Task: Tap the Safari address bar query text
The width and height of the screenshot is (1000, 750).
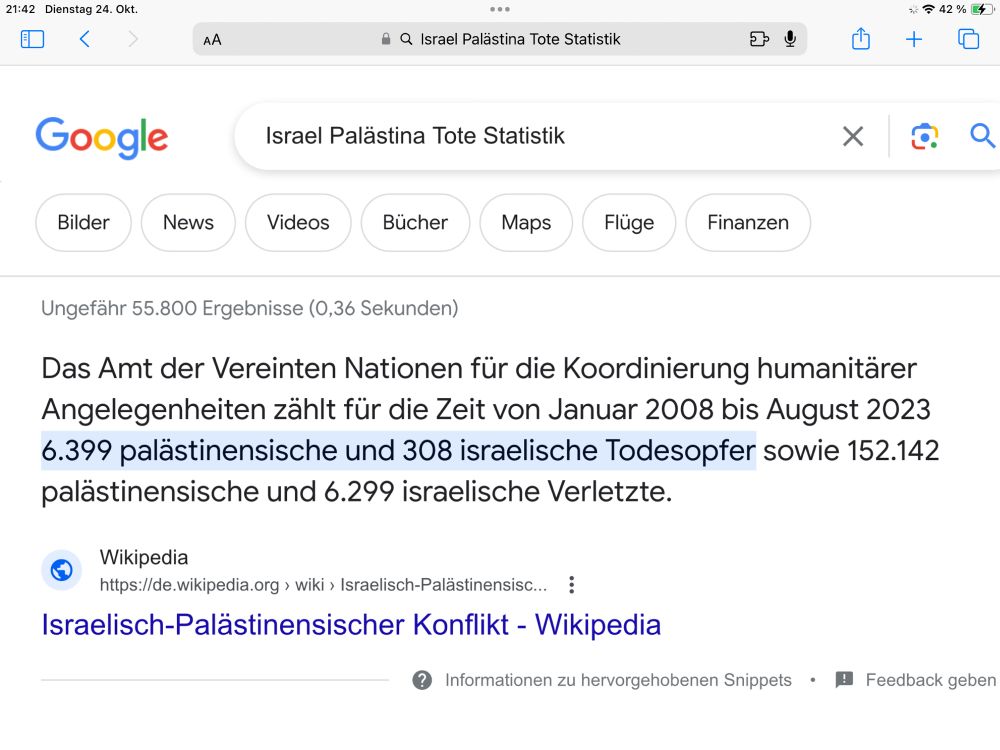Action: [520, 40]
